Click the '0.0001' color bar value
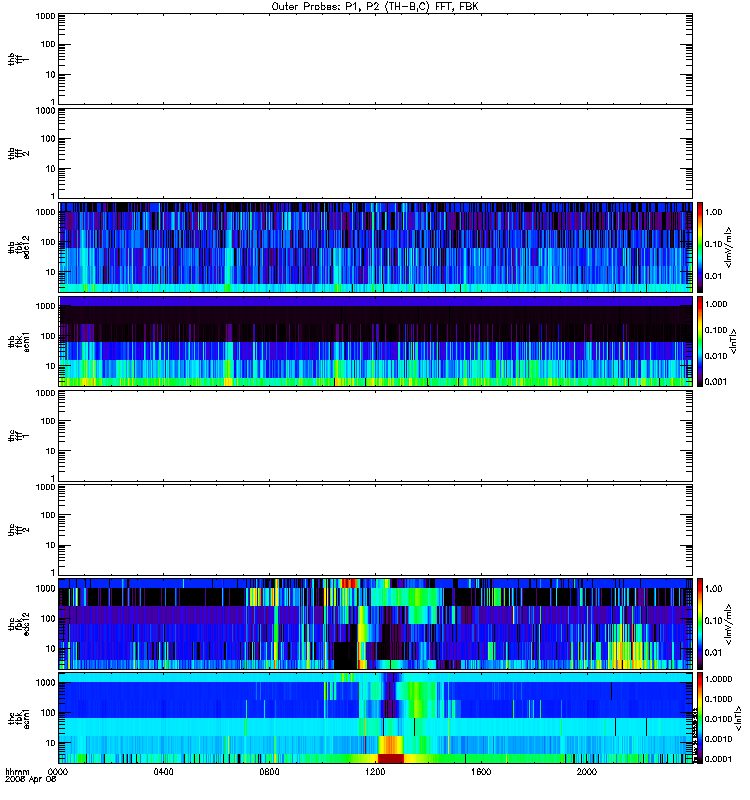This screenshot has width=750, height=800. click(718, 759)
